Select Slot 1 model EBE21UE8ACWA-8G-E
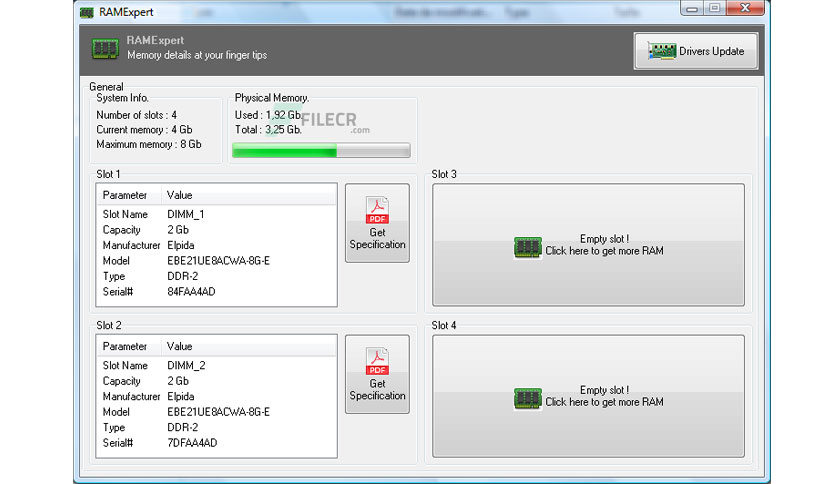836x484 pixels. pyautogui.click(x=219, y=261)
